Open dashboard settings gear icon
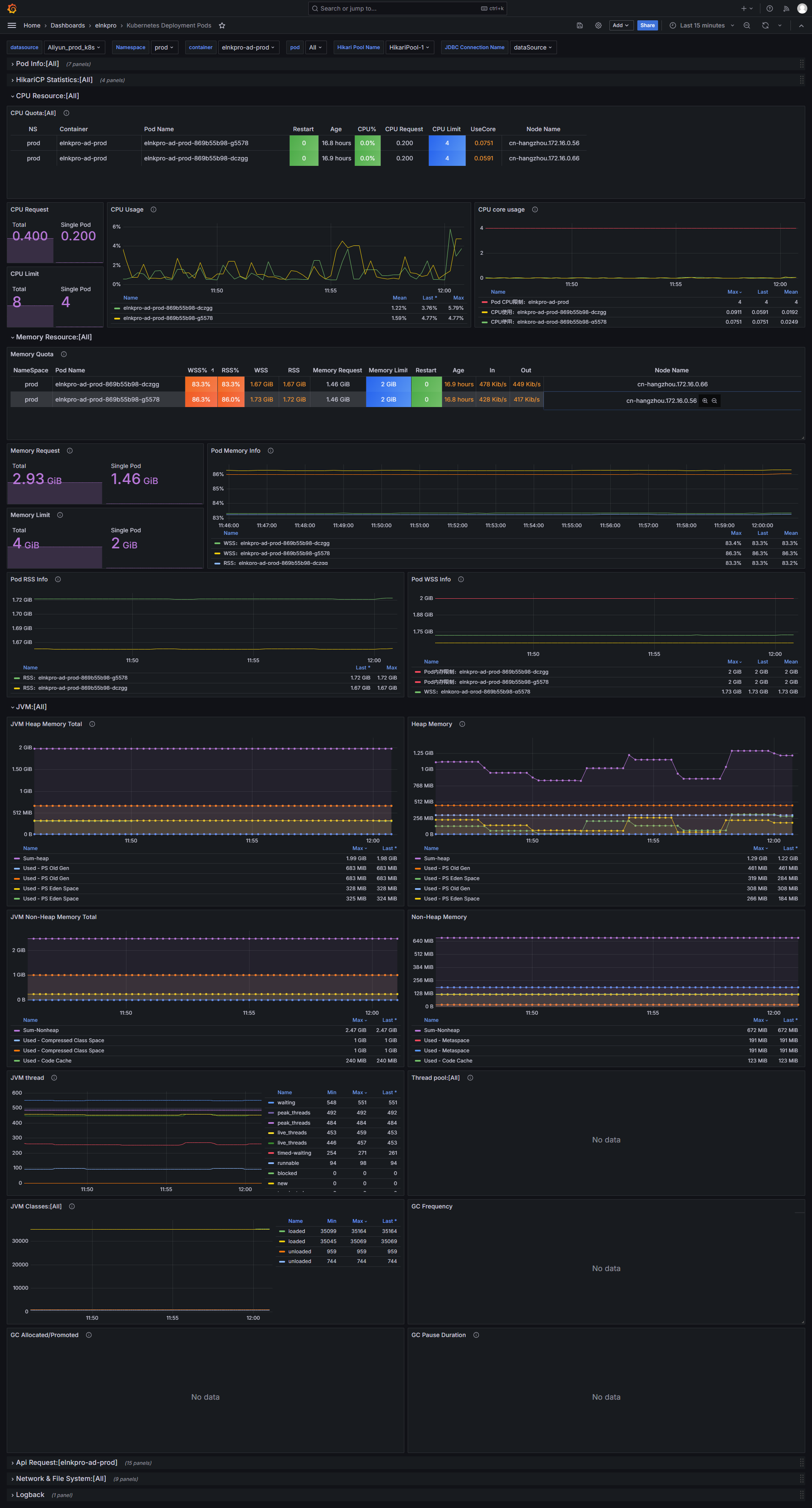 click(x=598, y=26)
